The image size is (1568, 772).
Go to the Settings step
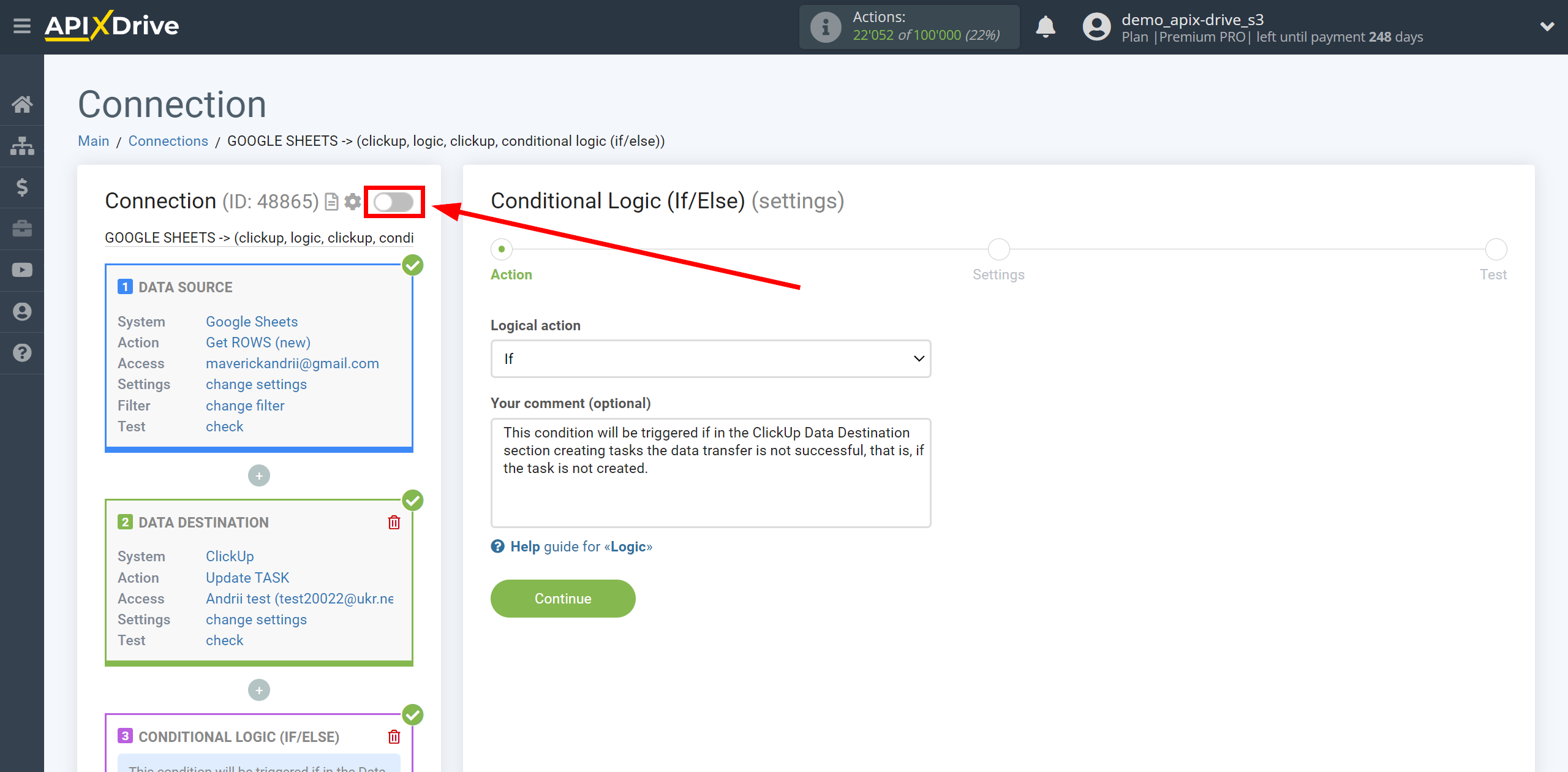[x=998, y=249]
